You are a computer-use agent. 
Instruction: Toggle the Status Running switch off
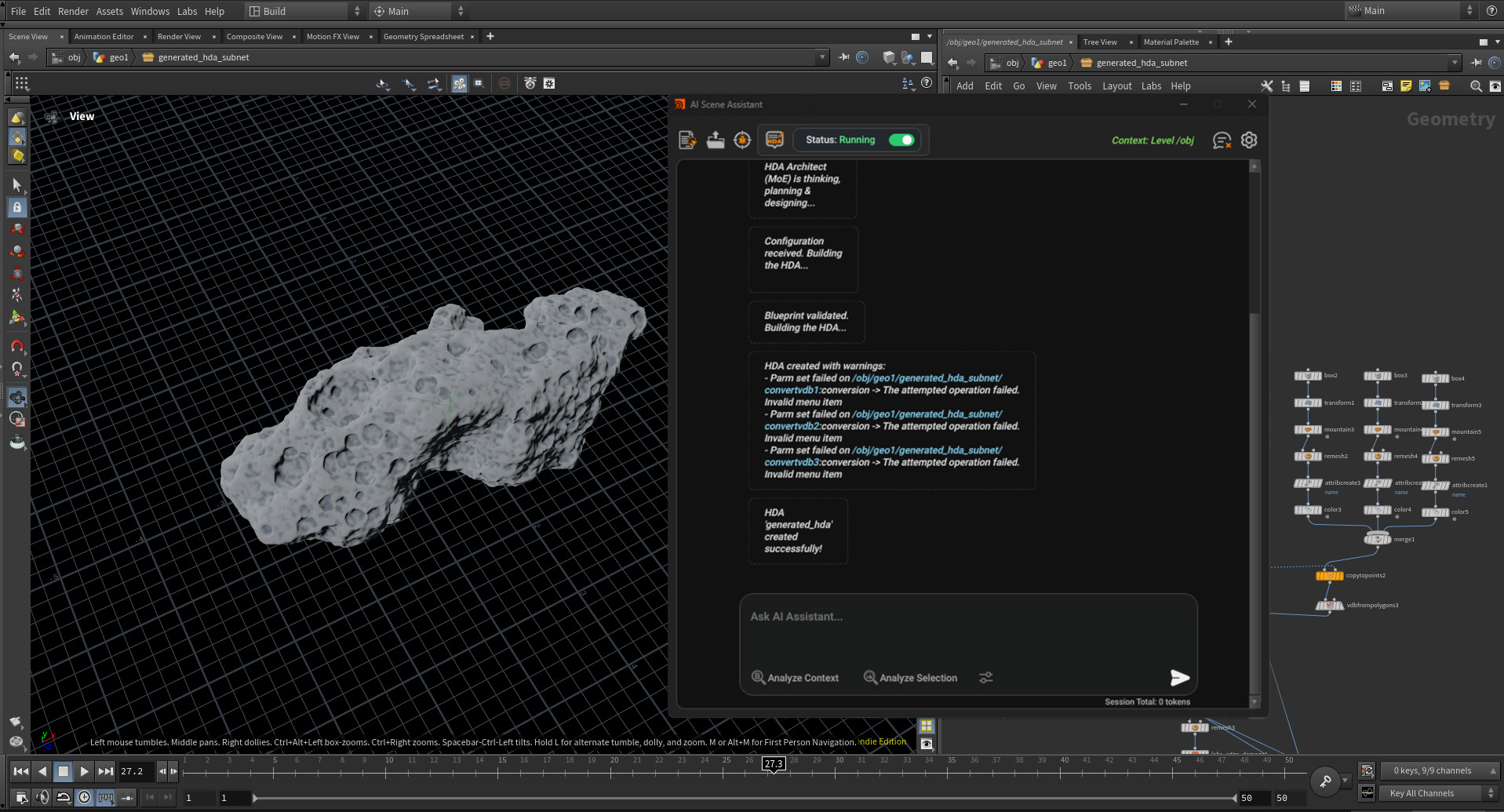(x=901, y=140)
